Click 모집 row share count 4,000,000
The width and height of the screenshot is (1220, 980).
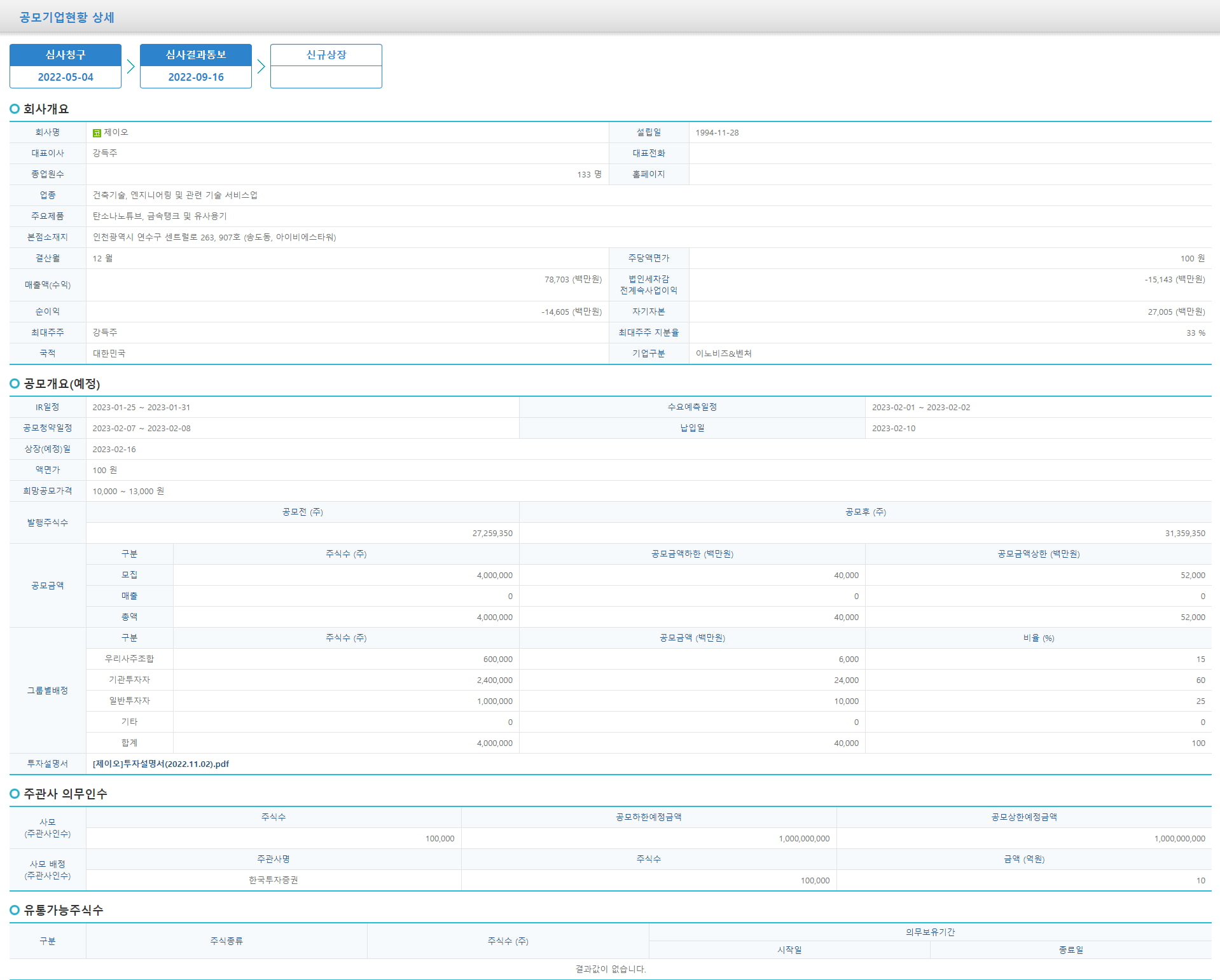[495, 576]
